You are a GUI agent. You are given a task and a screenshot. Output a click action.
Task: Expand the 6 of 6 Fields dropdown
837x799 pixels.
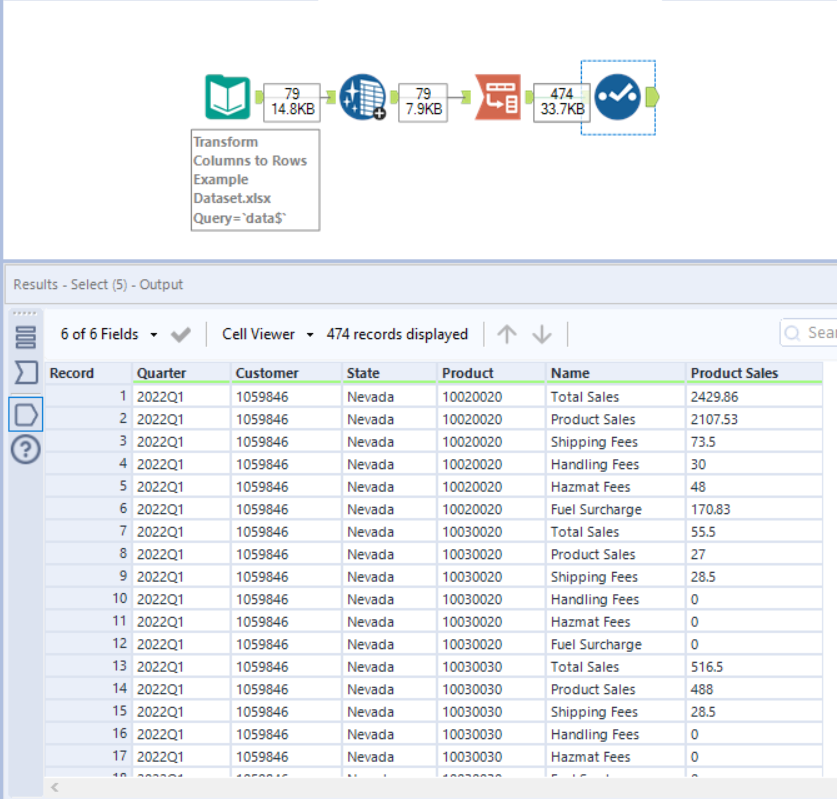[109, 334]
